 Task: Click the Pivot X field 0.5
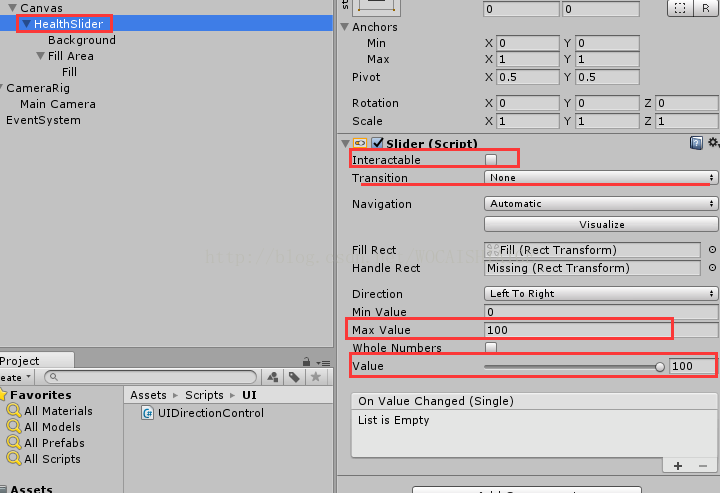point(528,77)
